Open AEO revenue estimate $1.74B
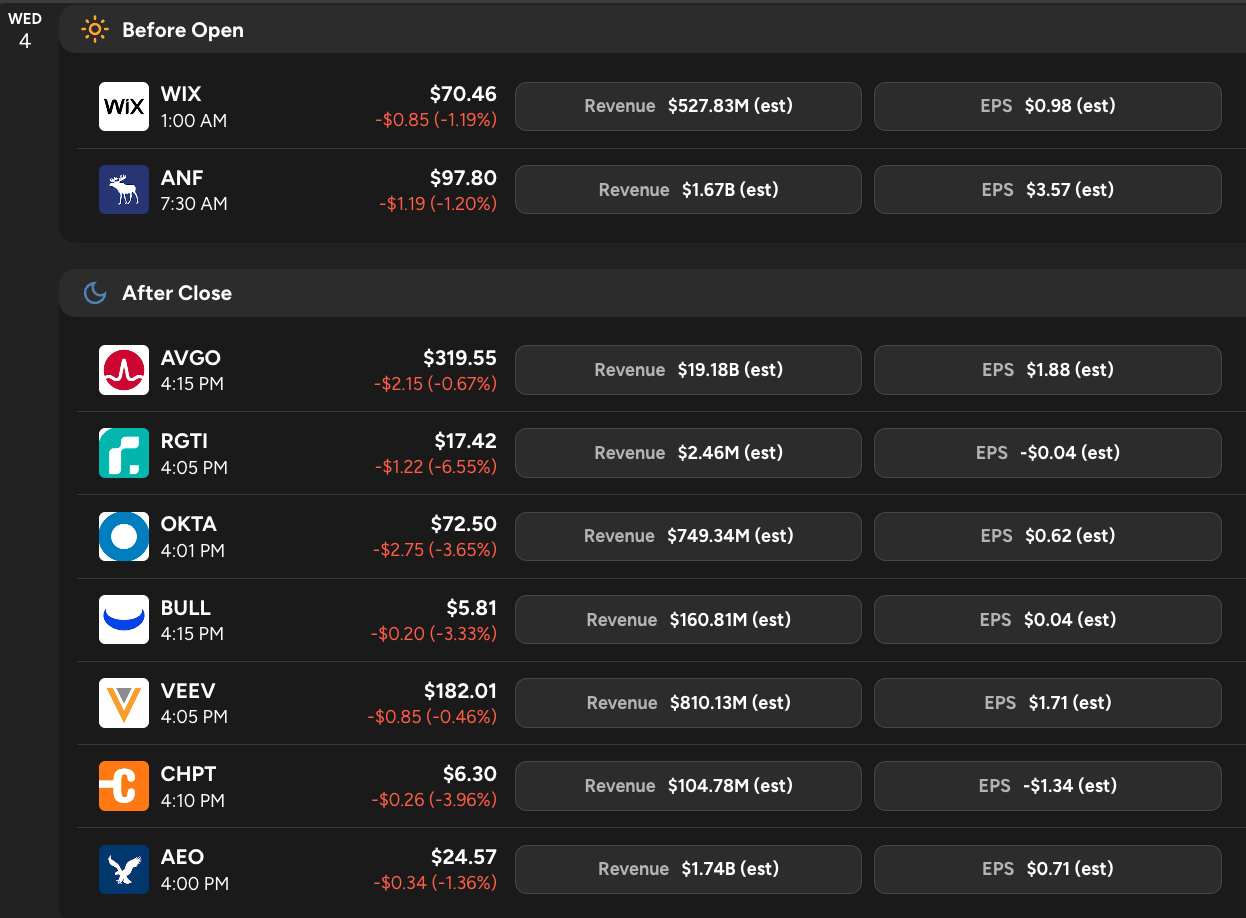Image resolution: width=1246 pixels, height=918 pixels. point(688,869)
